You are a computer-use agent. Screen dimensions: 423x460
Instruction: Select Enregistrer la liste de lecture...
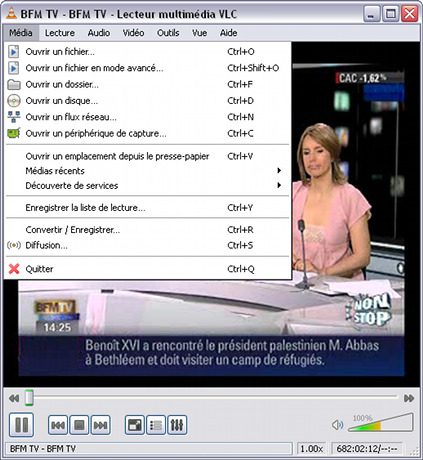(x=147, y=208)
